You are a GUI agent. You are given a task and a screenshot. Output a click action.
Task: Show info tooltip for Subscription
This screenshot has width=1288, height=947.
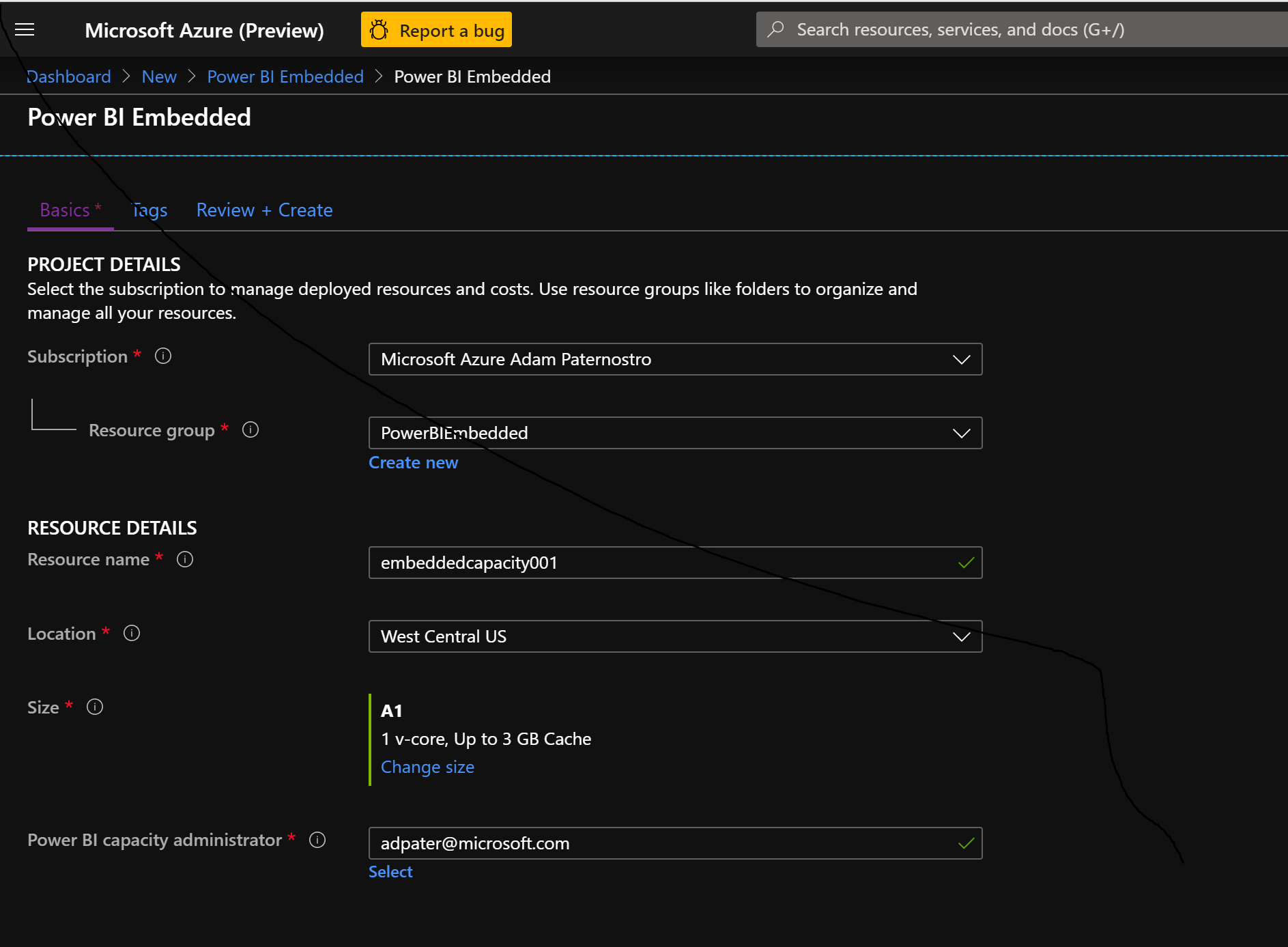click(x=163, y=356)
